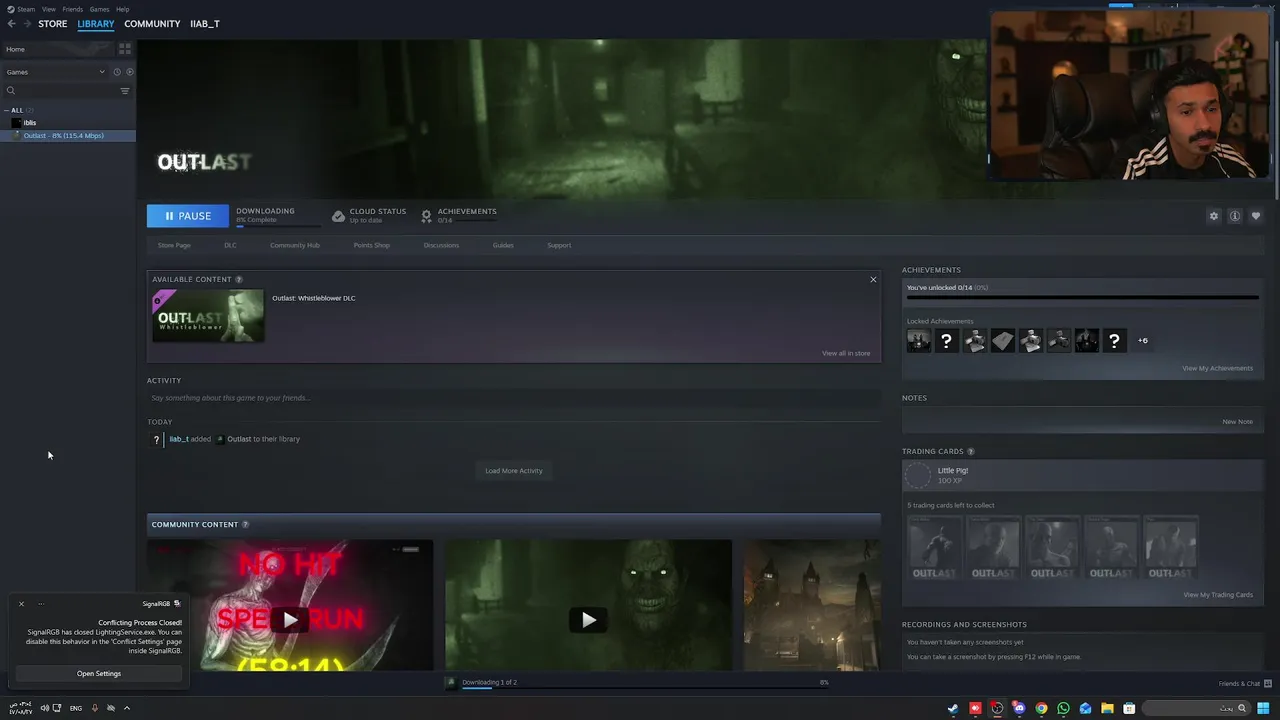
Task: Click View My Trading Cards
Action: pyautogui.click(x=1218, y=595)
